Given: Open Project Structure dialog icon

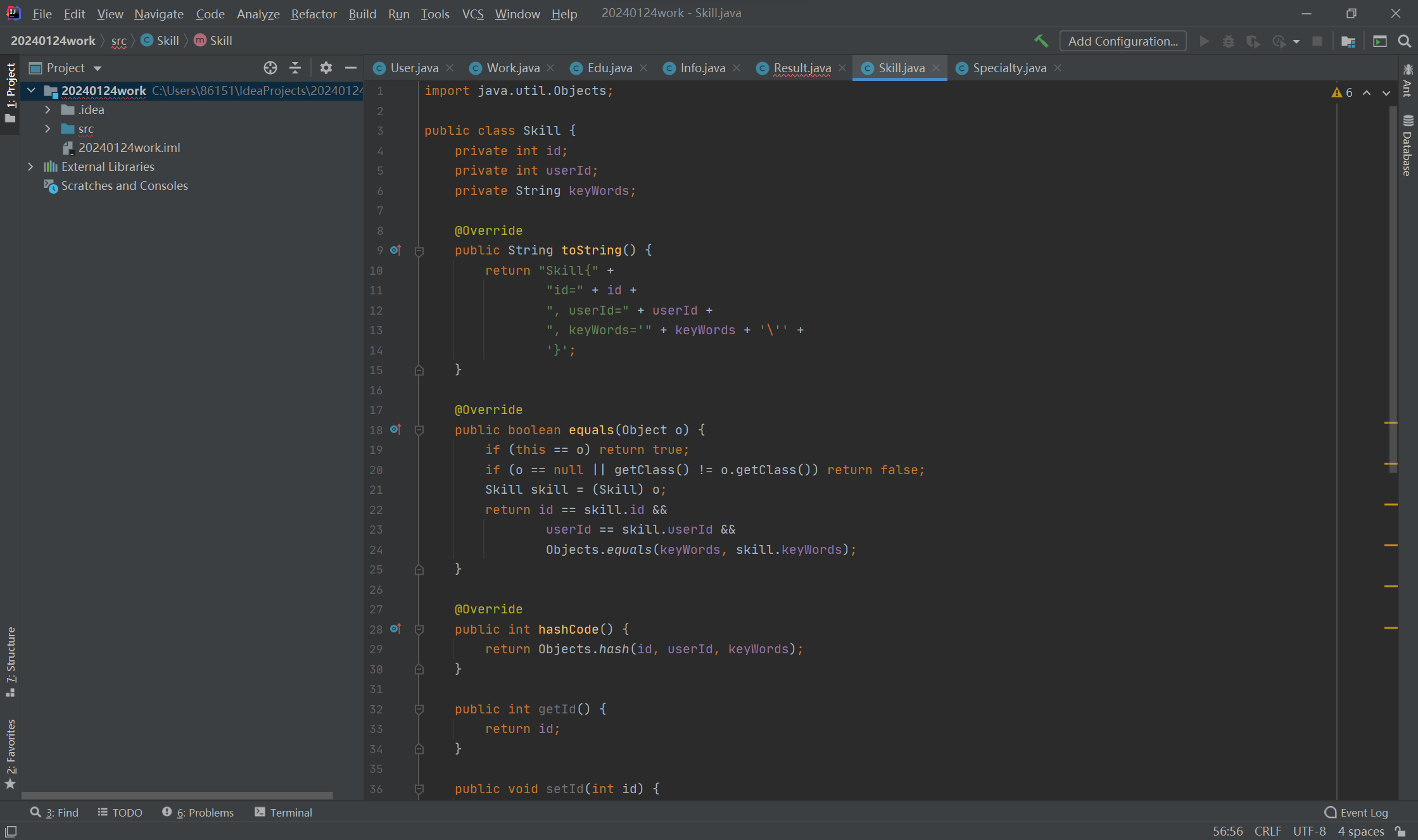Looking at the screenshot, I should coord(1348,41).
